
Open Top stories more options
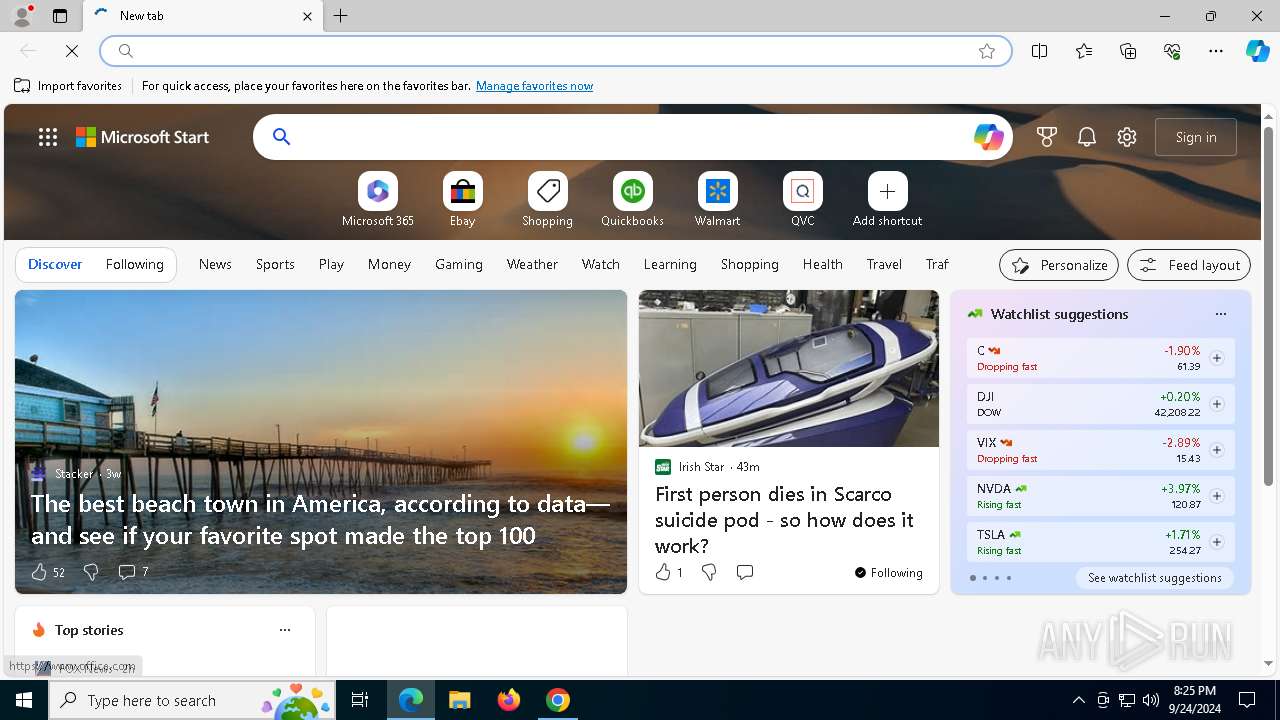(285, 630)
